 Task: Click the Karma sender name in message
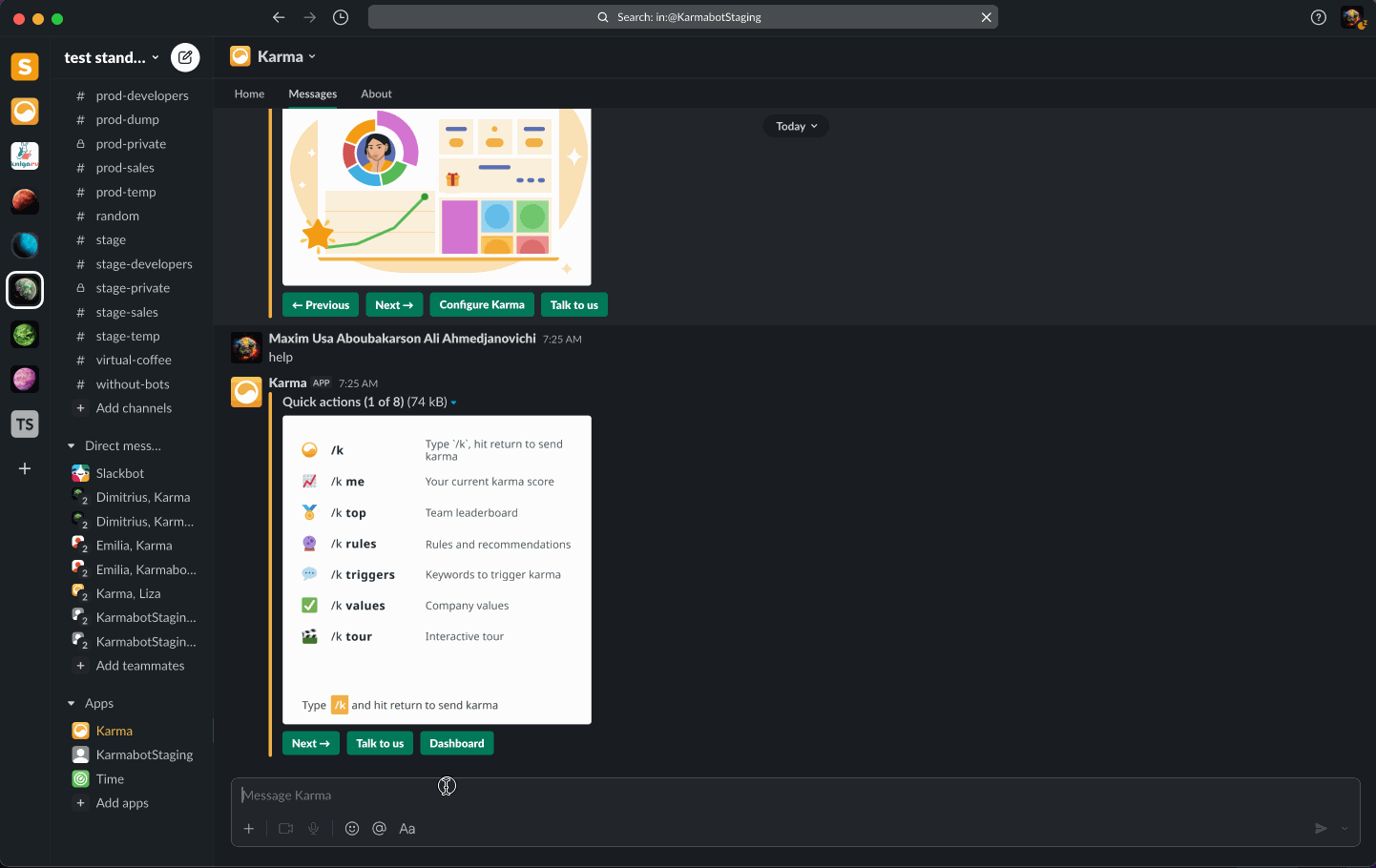coord(287,382)
